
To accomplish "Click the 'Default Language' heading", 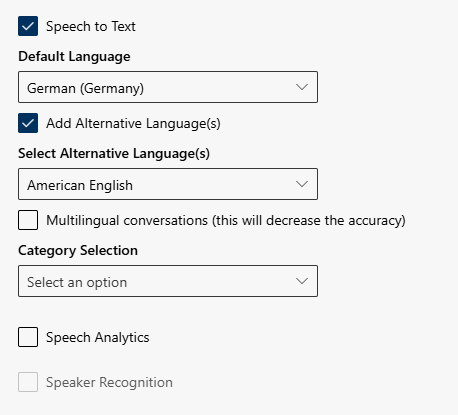I will (x=74, y=57).
